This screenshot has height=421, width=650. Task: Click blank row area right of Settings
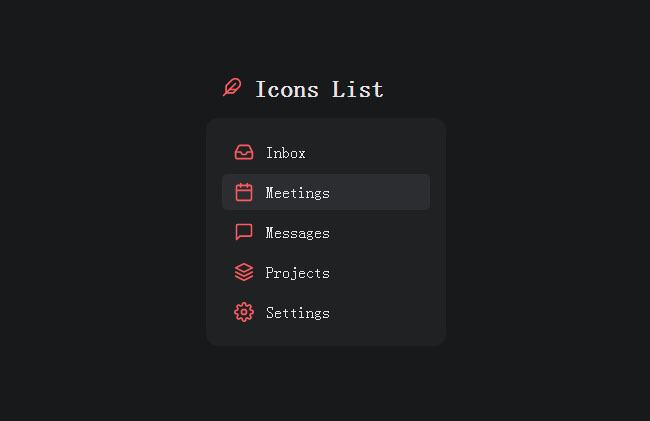(x=390, y=313)
